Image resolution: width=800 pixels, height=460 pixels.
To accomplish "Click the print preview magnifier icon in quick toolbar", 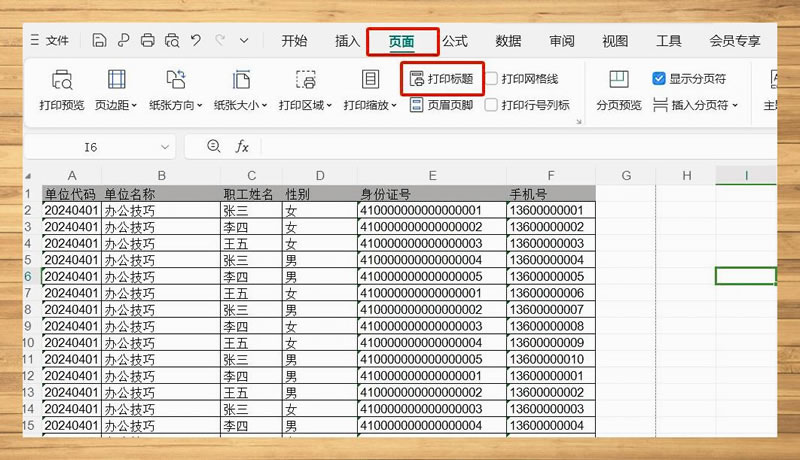I will coord(172,40).
